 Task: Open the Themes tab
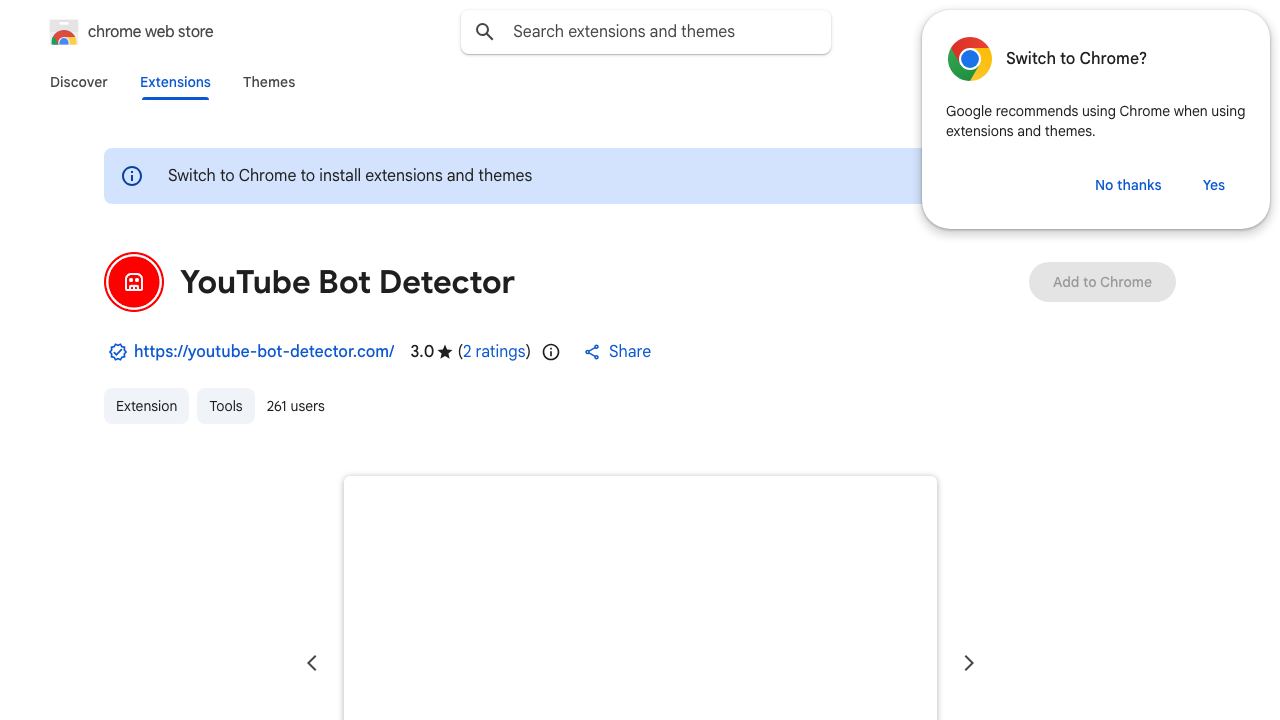click(x=269, y=82)
